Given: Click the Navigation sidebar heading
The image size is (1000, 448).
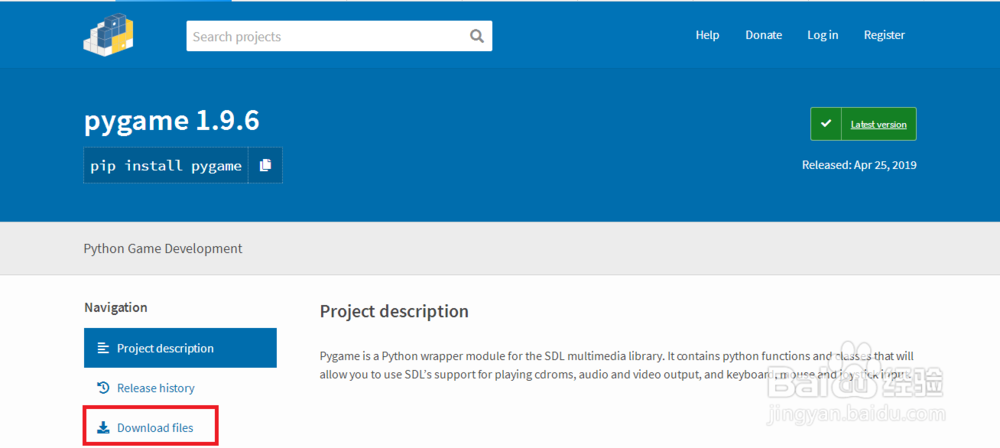Looking at the screenshot, I should tap(115, 307).
